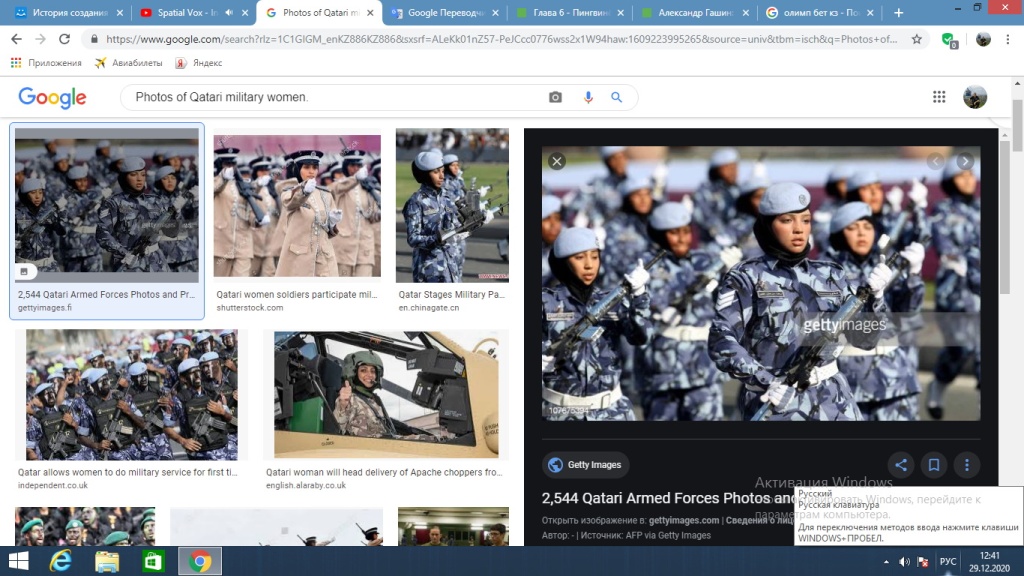Show hidden system tray icons
The height and width of the screenshot is (576, 1024).
[884, 561]
